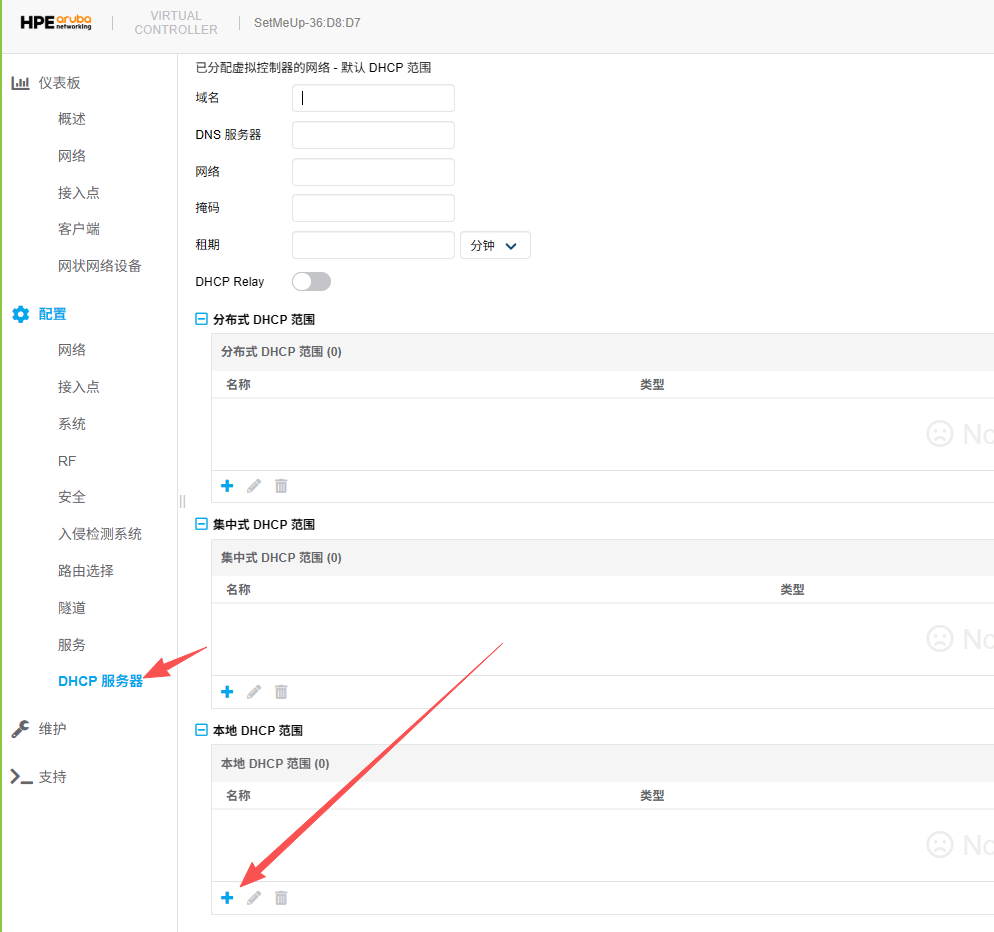Enable the DHCP Relay toggle
The width and height of the screenshot is (994, 932).
click(311, 282)
